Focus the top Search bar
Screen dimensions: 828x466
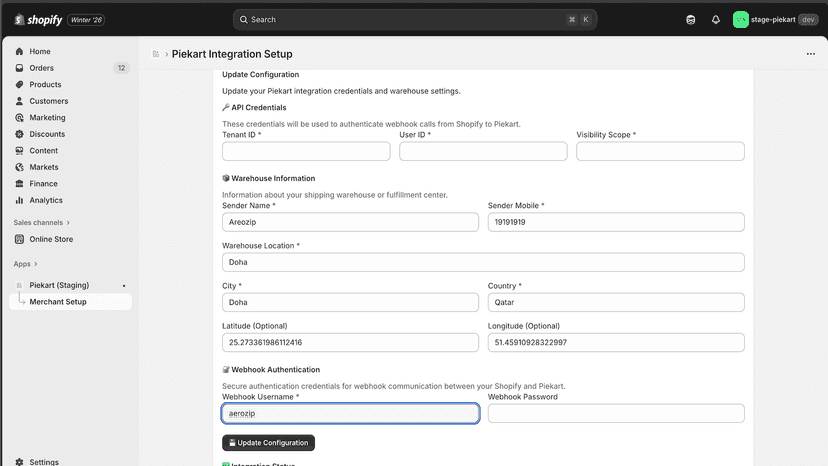(x=415, y=20)
